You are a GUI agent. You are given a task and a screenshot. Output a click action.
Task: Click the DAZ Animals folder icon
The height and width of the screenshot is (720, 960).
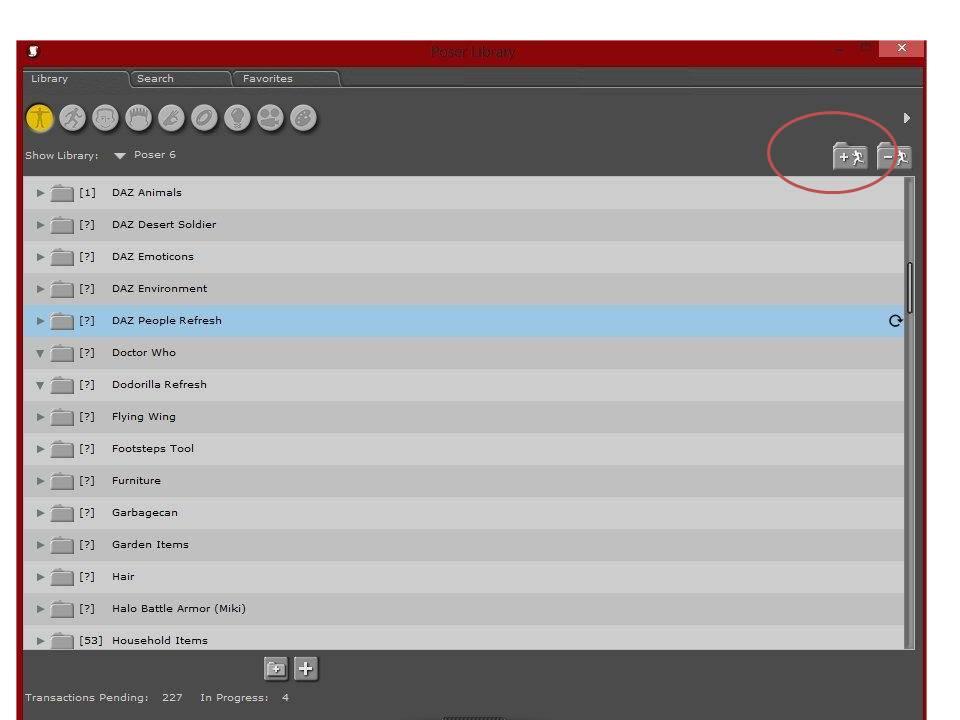[61, 193]
